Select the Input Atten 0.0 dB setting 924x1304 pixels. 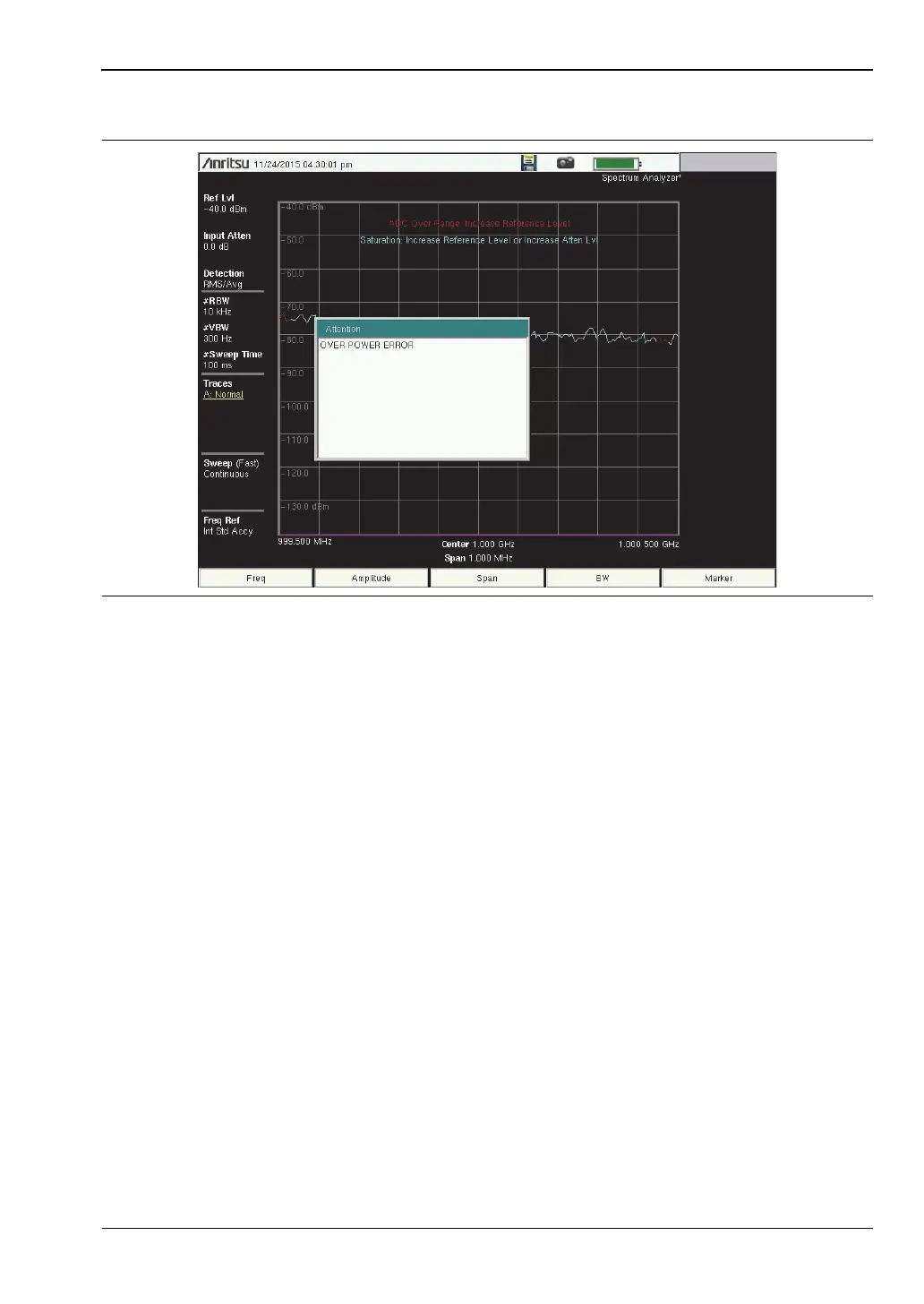tap(227, 241)
